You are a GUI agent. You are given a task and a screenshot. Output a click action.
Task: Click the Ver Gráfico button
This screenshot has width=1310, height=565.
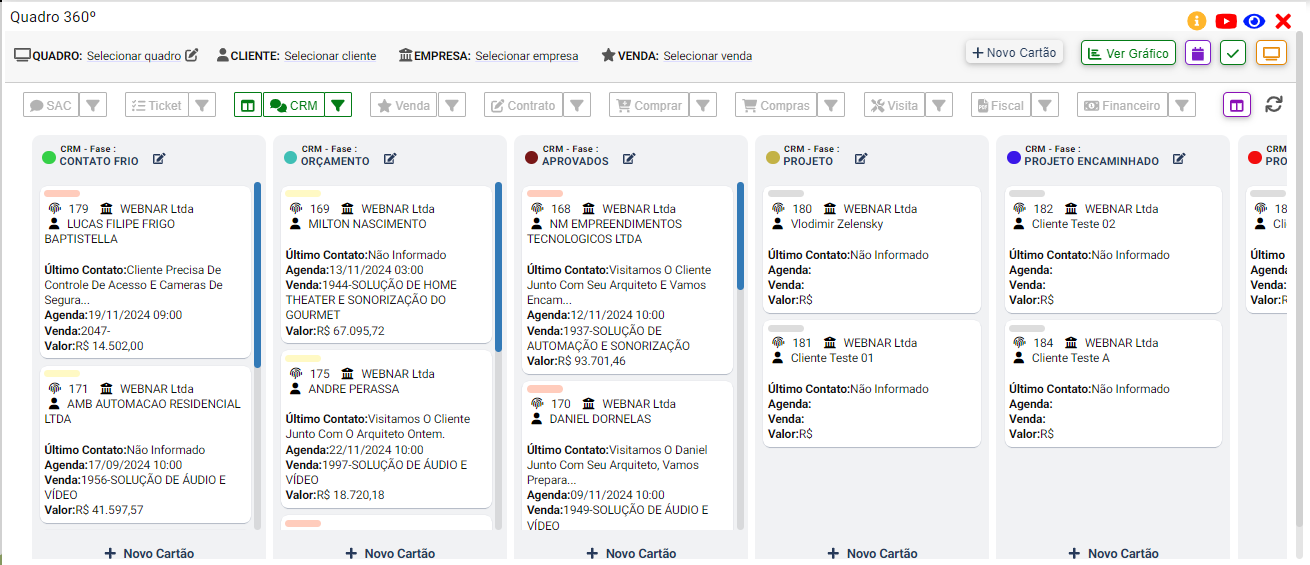pos(1128,53)
